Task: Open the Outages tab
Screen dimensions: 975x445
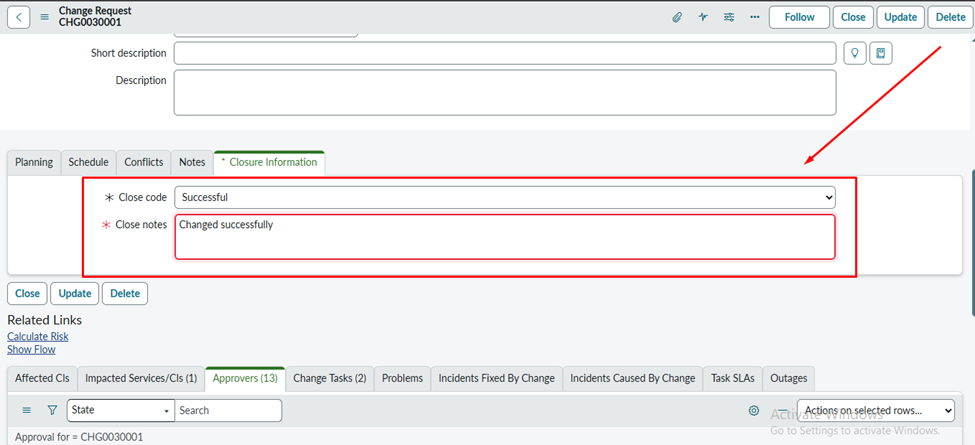Action: 788,378
